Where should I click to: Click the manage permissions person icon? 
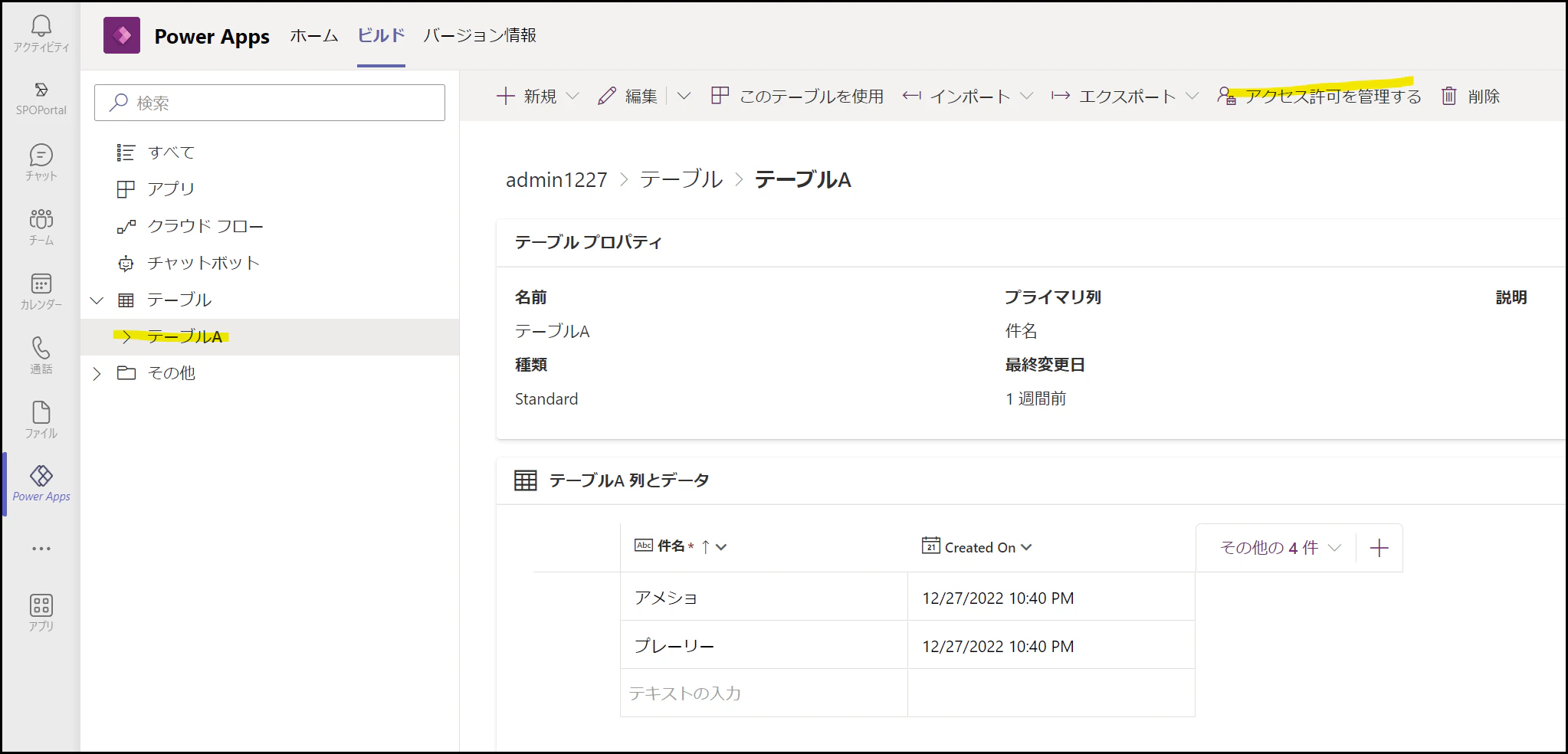(1226, 96)
